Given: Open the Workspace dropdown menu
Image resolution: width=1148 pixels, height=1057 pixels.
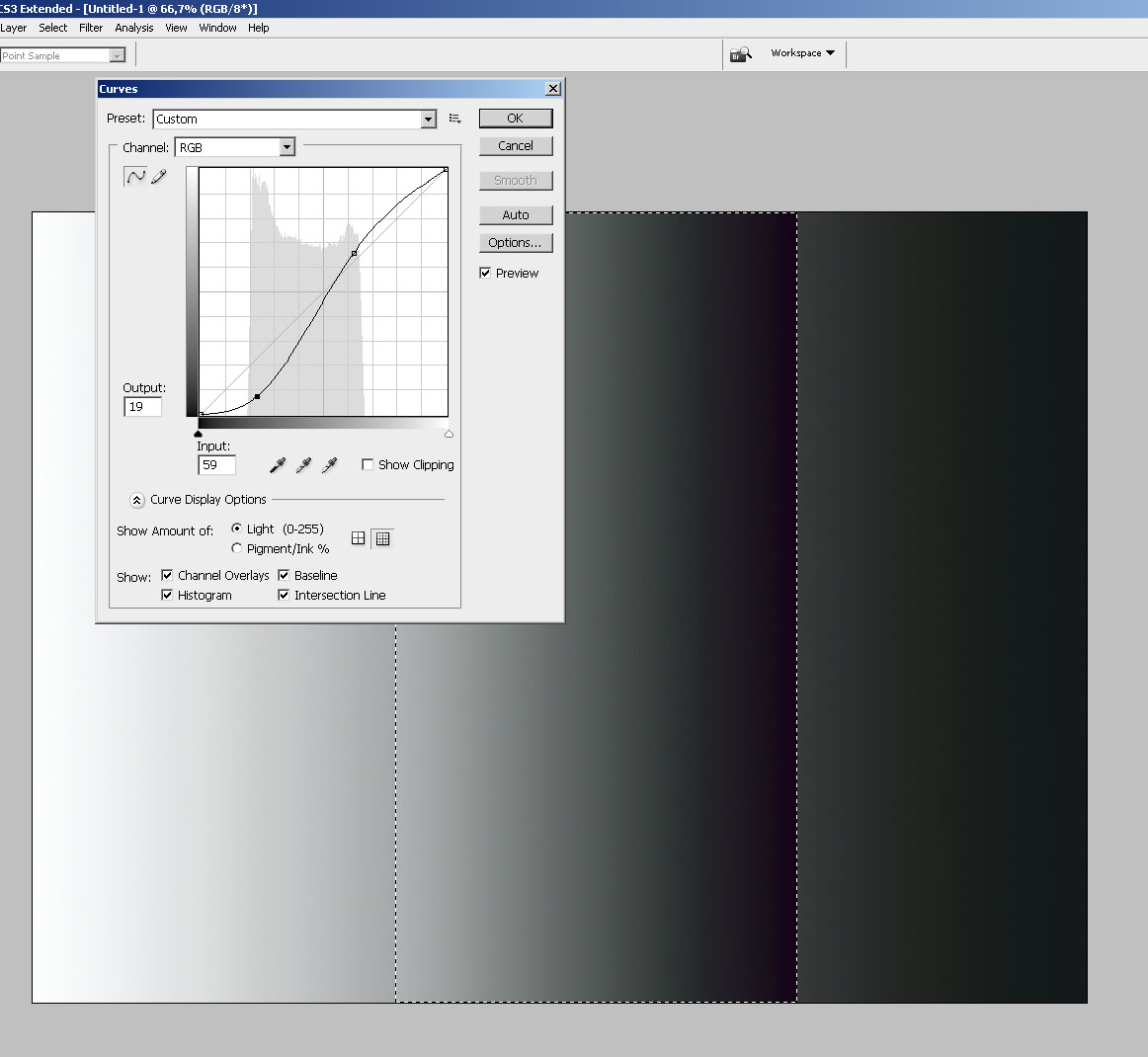Looking at the screenshot, I should pyautogui.click(x=802, y=53).
